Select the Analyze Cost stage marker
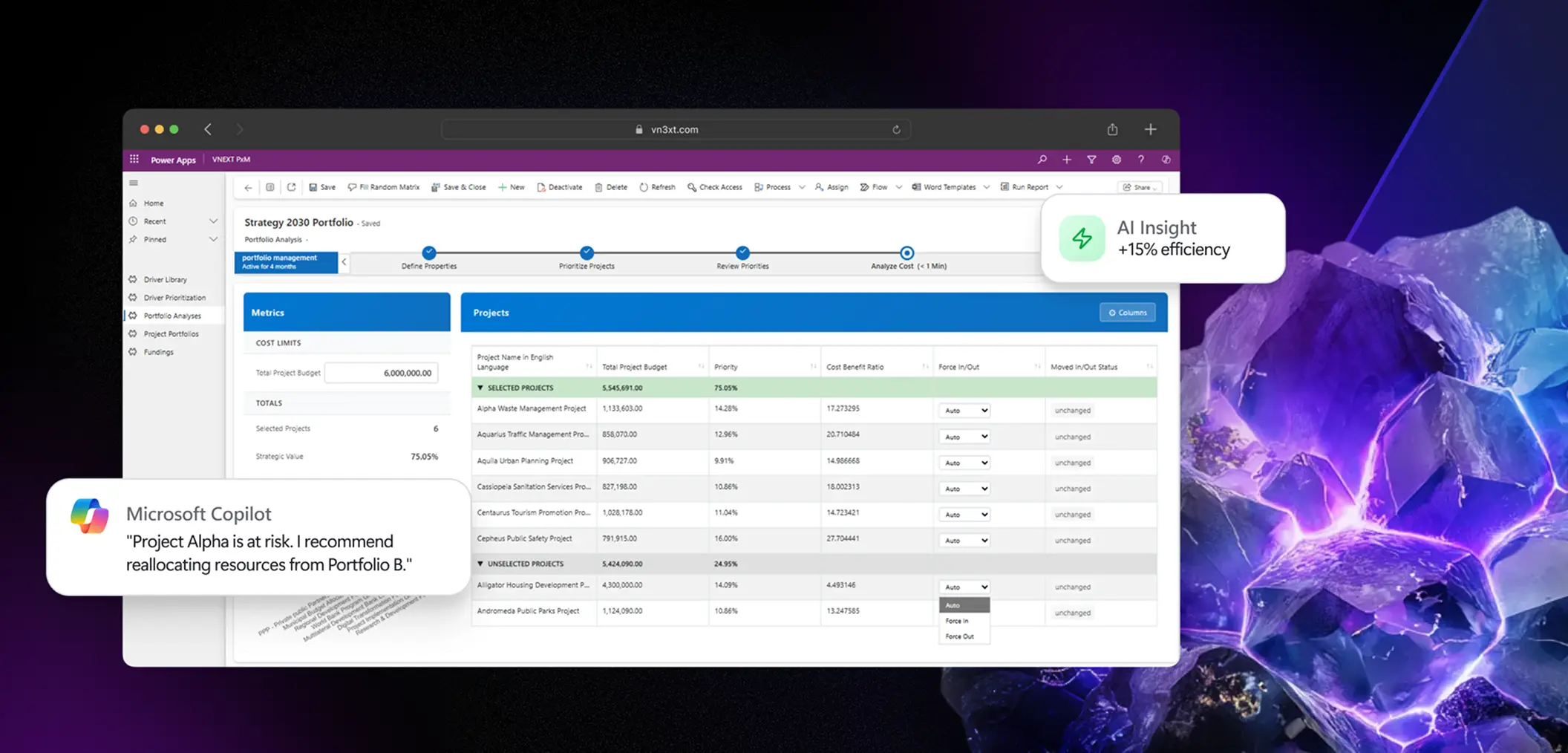Screen dimensions: 1568x753 pyautogui.click(x=906, y=253)
